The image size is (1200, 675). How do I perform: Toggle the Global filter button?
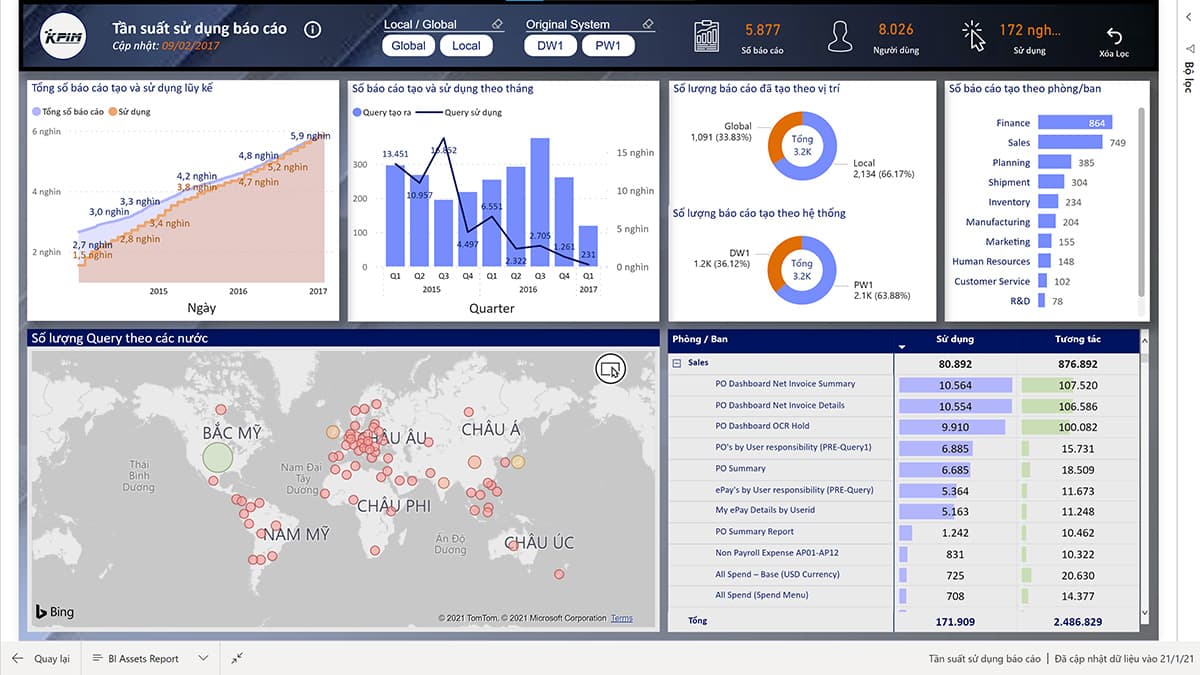[x=409, y=46]
